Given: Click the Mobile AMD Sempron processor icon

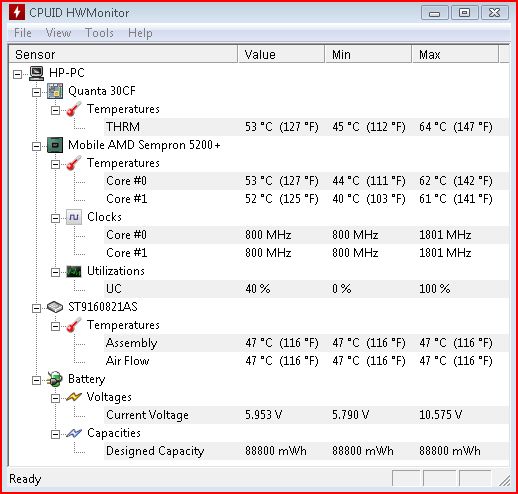Looking at the screenshot, I should (x=55, y=145).
